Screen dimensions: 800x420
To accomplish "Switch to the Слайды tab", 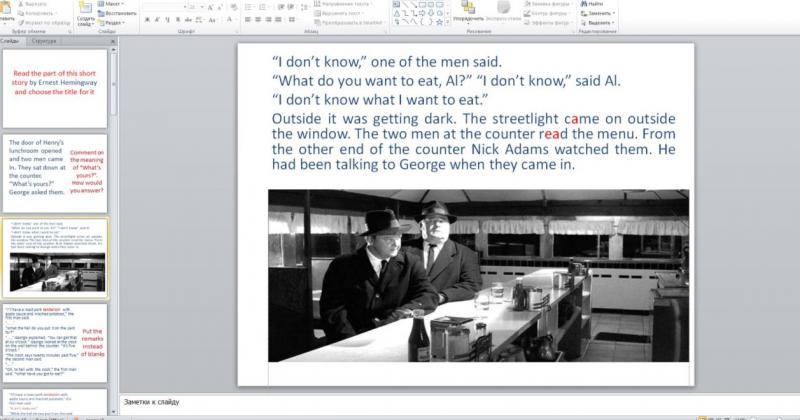I will 9,41.
